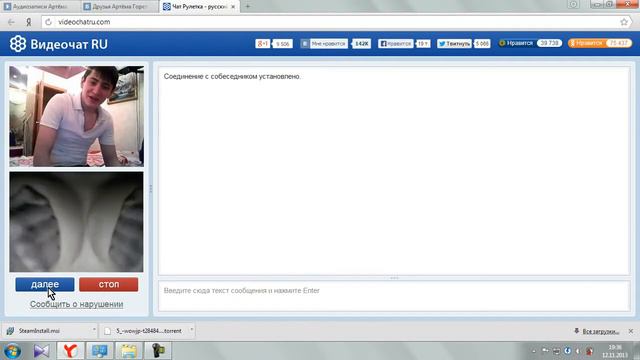Close the Чат Рулетка tab
Viewport: 640px width, 360px height.
(233, 7)
